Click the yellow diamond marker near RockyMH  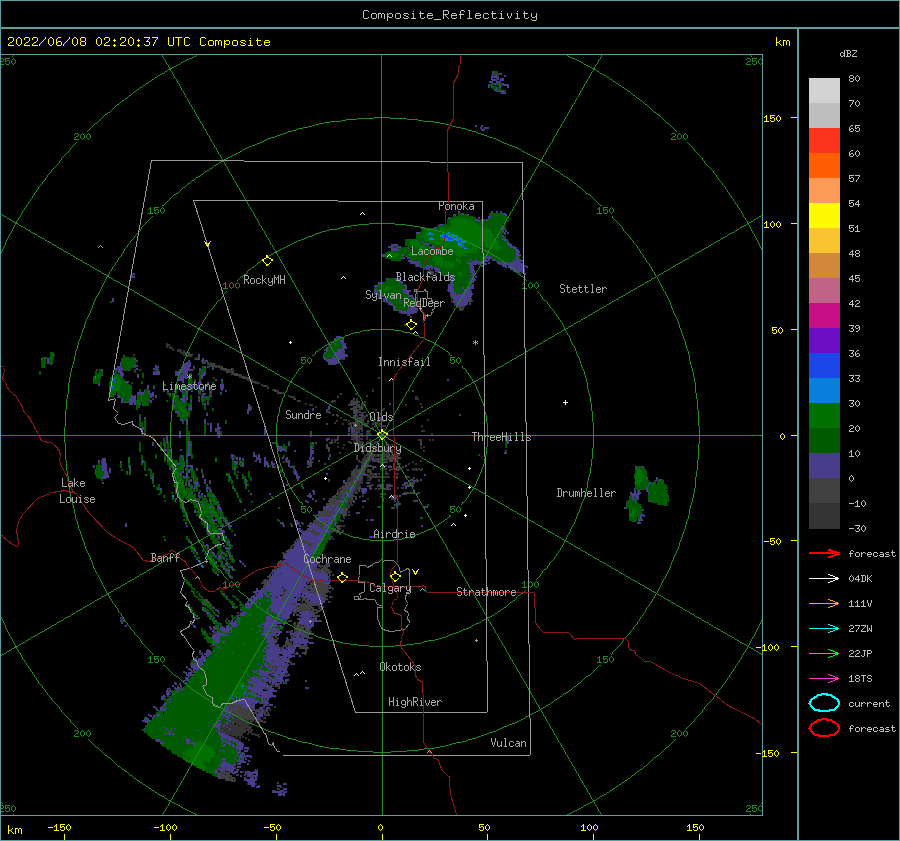(x=267, y=261)
